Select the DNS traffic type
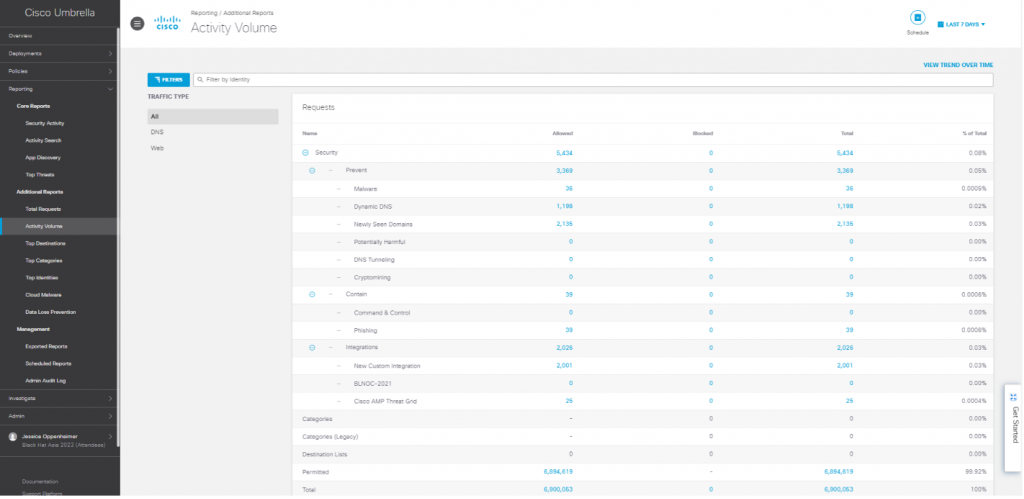This screenshot has width=1024, height=499. pos(157,132)
